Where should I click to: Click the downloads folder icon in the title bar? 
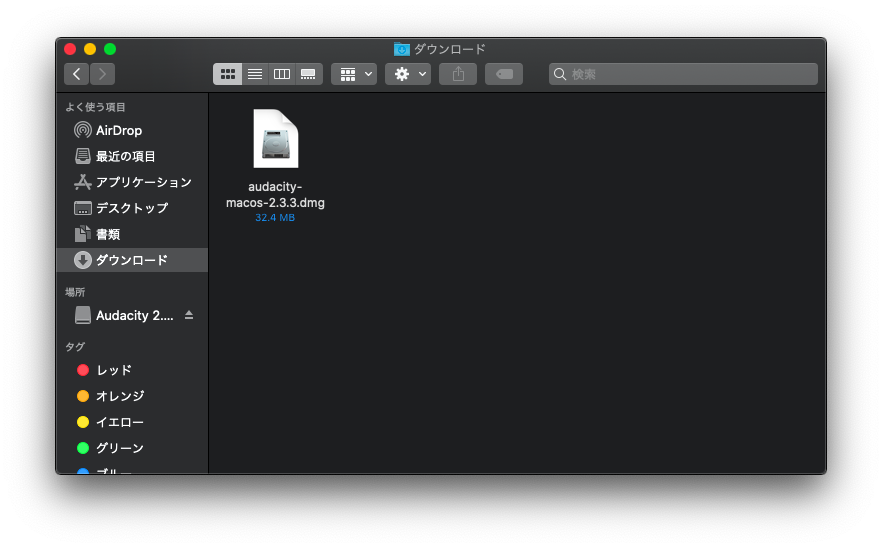pos(402,50)
